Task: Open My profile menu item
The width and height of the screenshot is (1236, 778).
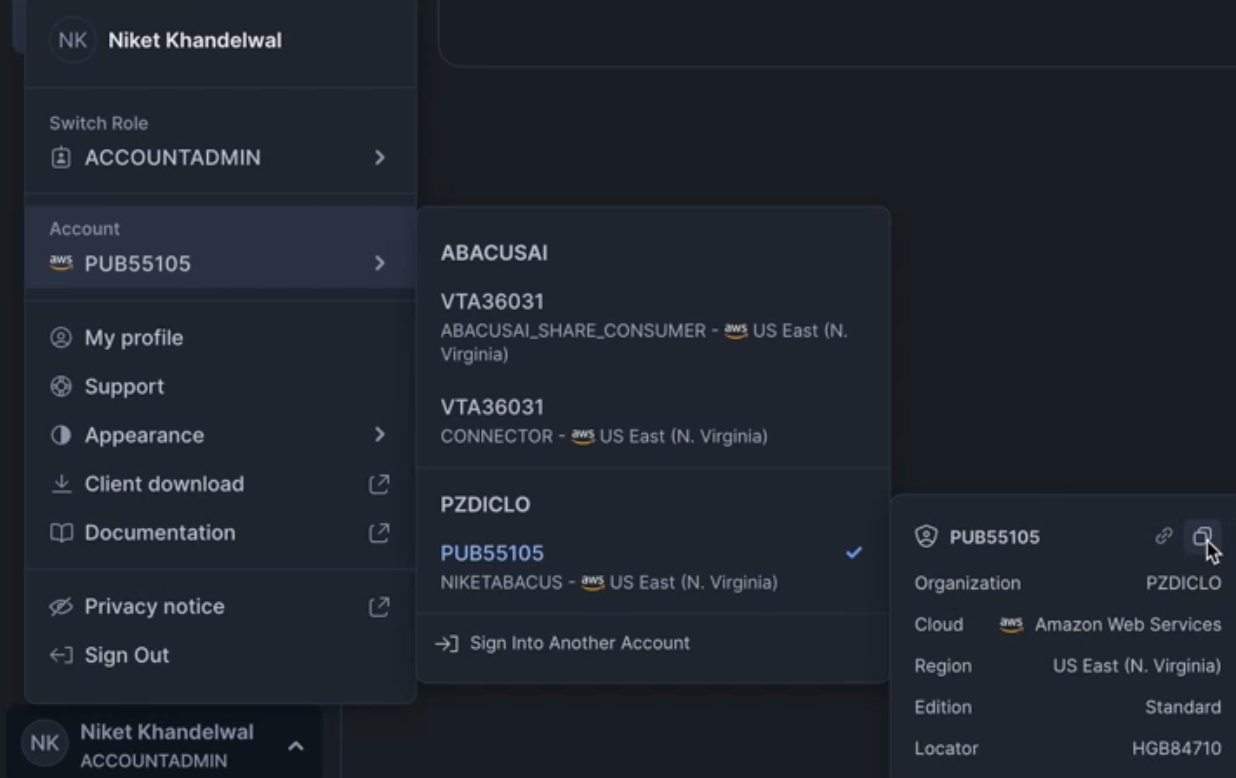Action: (134, 338)
